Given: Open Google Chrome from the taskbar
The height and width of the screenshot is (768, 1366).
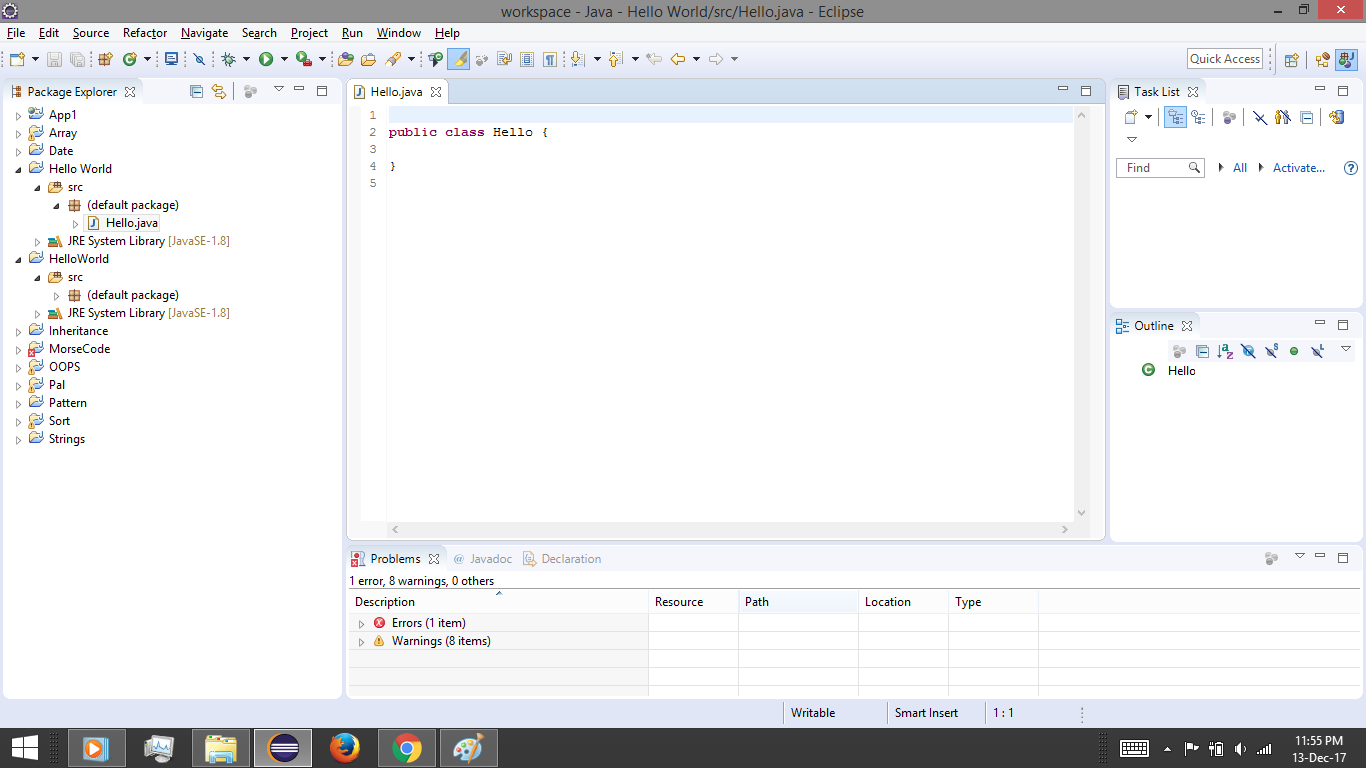Looking at the screenshot, I should click(407, 748).
